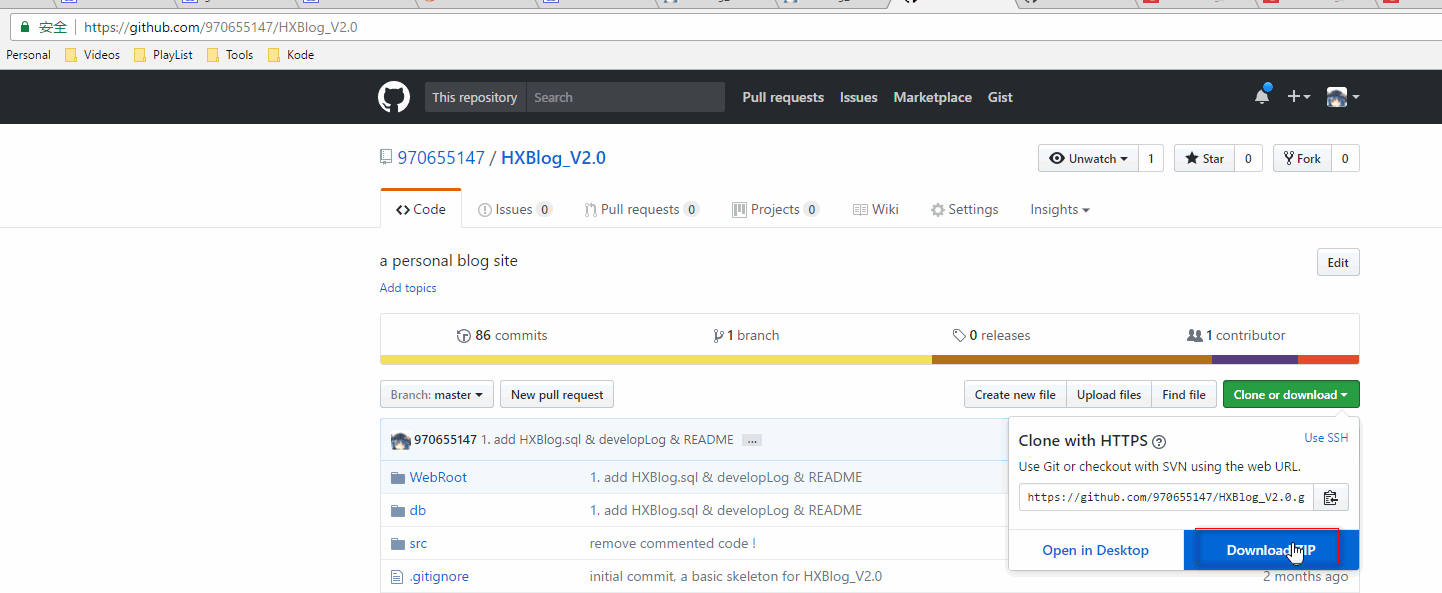
Task: Open the plus create-new menu
Action: (1299, 97)
